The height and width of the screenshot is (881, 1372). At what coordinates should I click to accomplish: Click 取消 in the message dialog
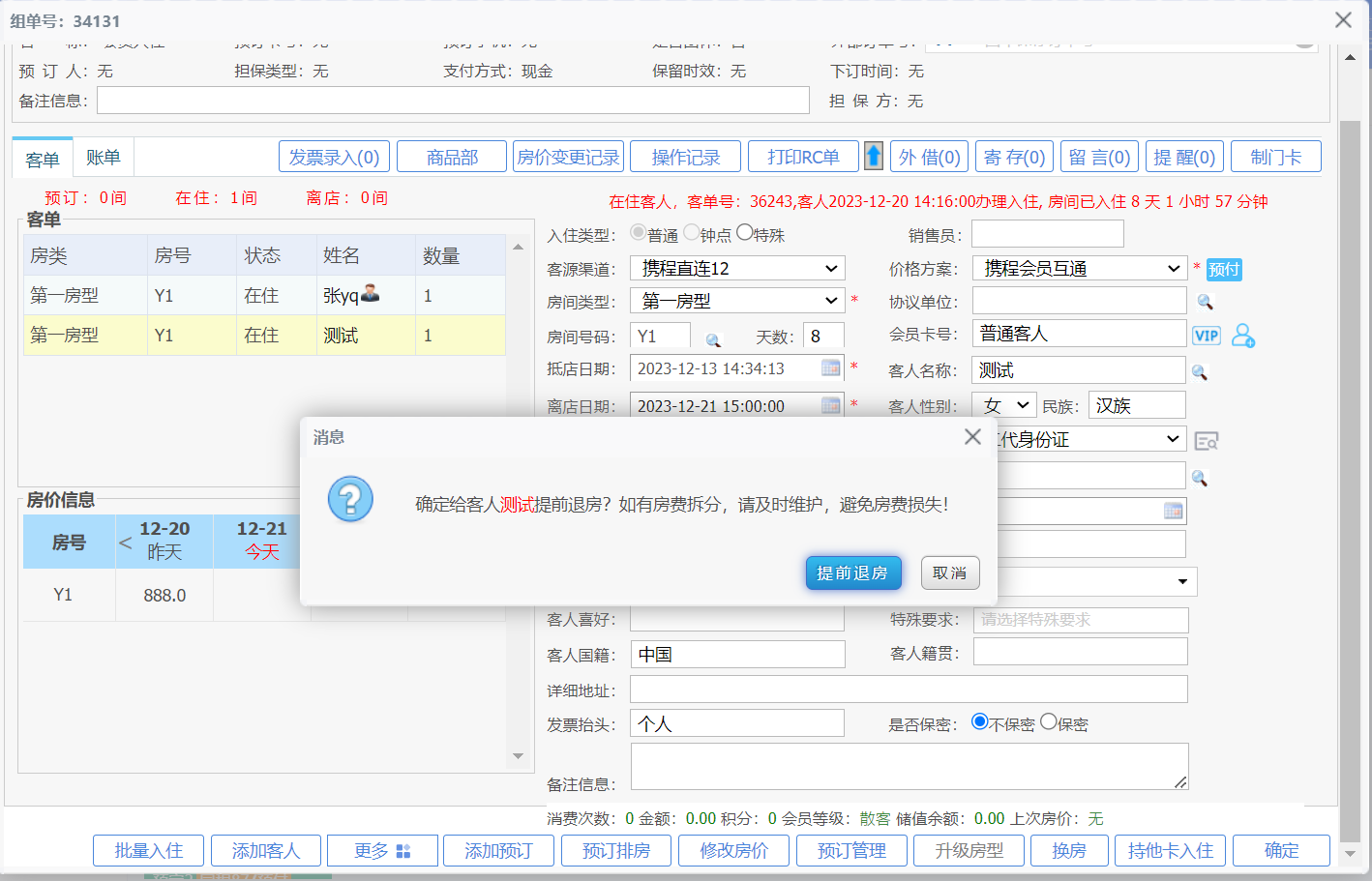click(949, 573)
